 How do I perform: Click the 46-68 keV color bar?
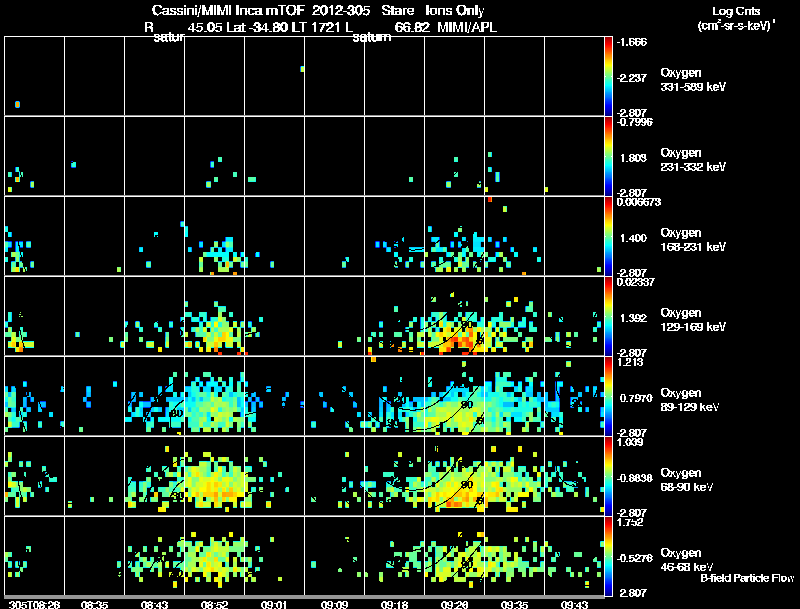(x=608, y=556)
